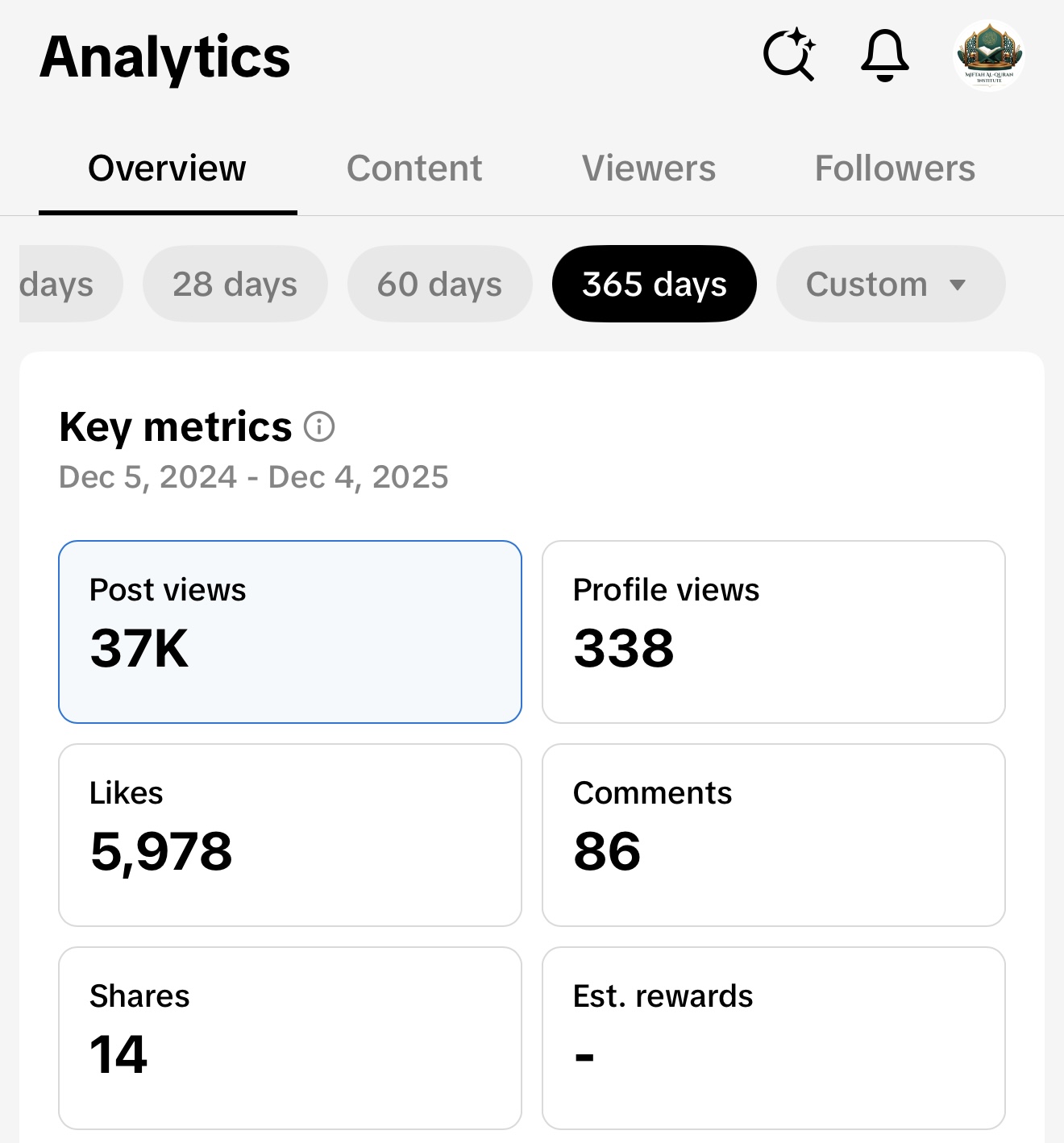The width and height of the screenshot is (1064, 1143).
Task: Select the Profile views metric card
Action: [x=773, y=631]
